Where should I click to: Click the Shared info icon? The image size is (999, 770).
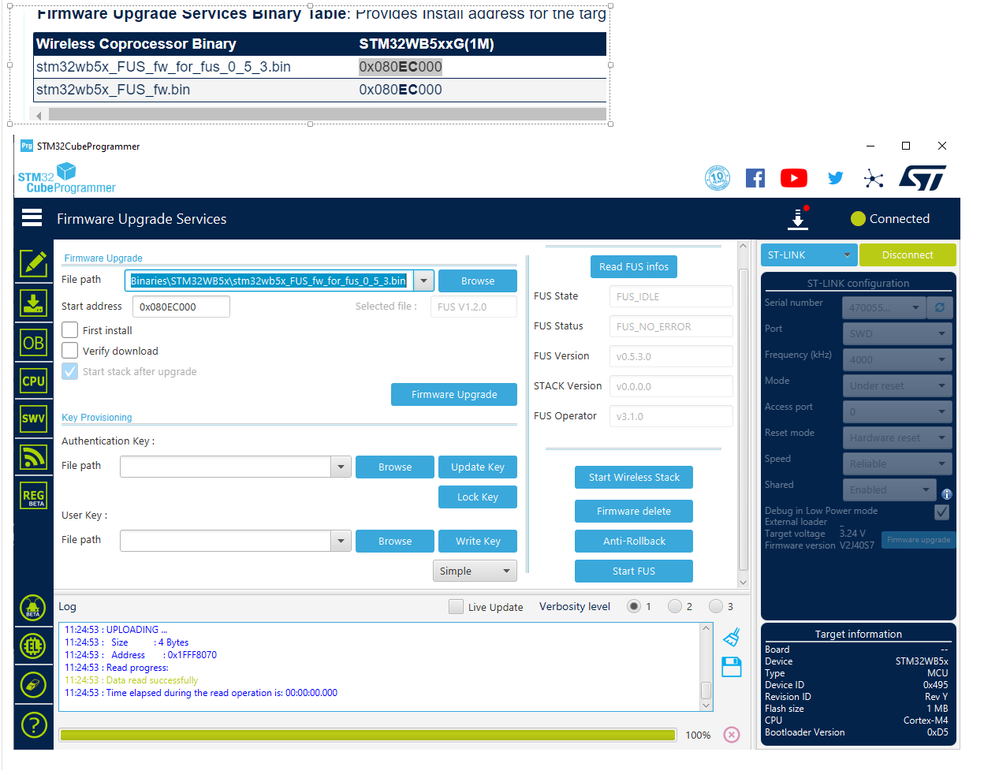[947, 494]
